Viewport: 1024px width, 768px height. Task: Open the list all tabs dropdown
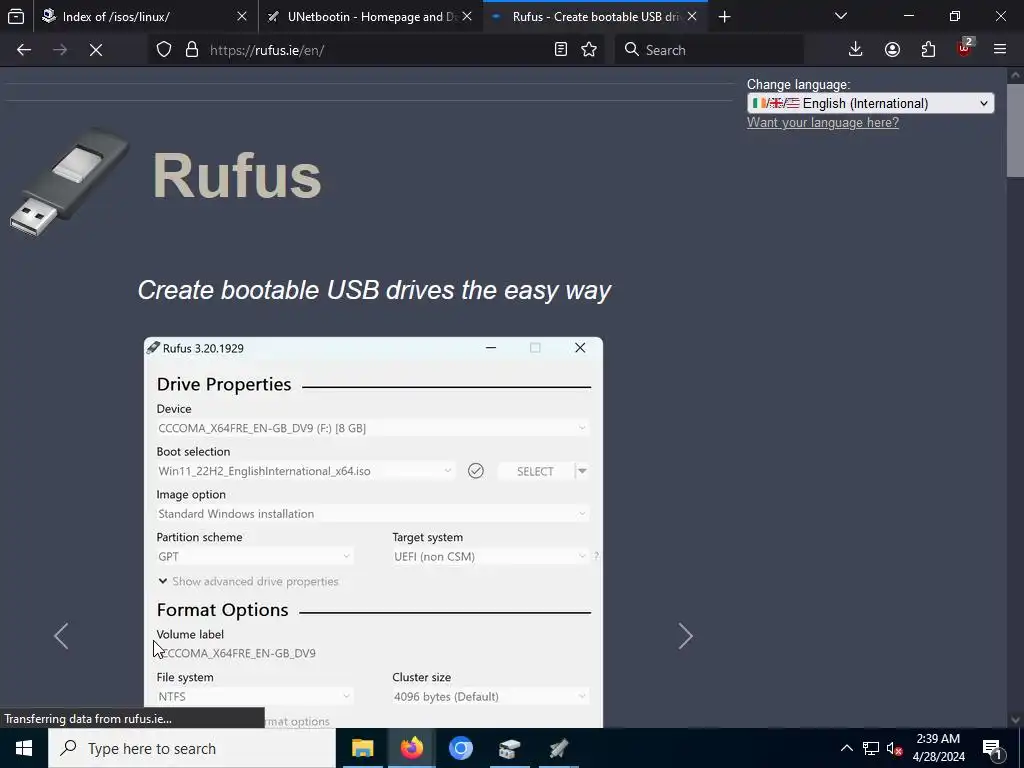(x=841, y=16)
